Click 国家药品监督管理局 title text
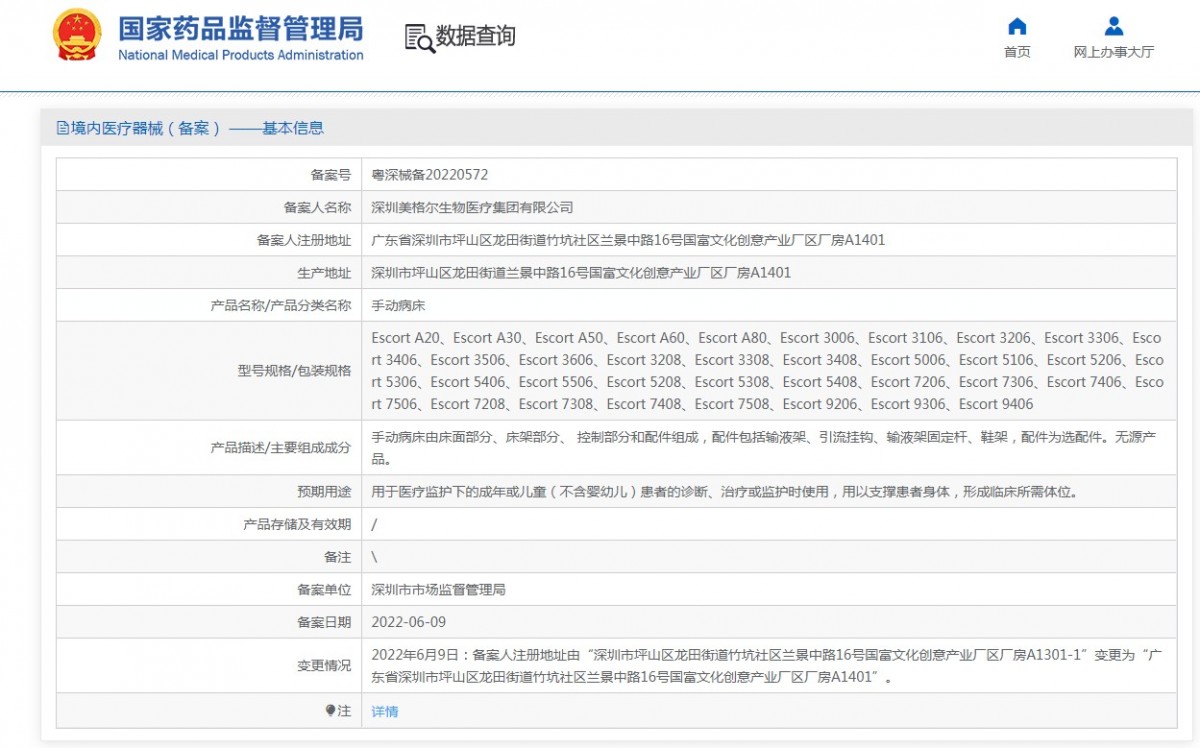Image resolution: width=1200 pixels, height=748 pixels. pos(241,28)
